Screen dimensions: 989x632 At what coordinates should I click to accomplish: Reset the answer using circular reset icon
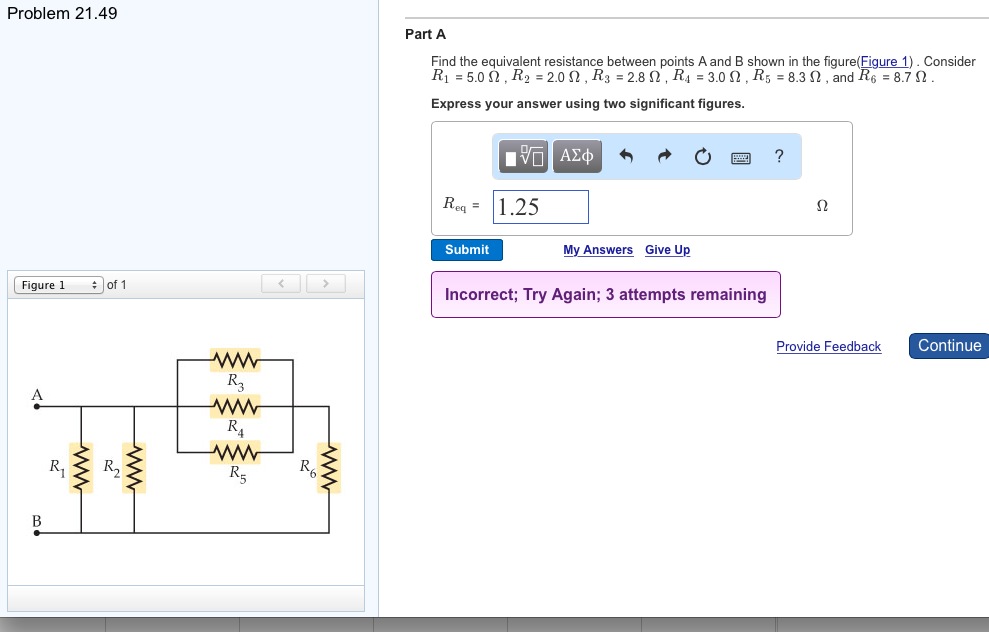[x=700, y=155]
